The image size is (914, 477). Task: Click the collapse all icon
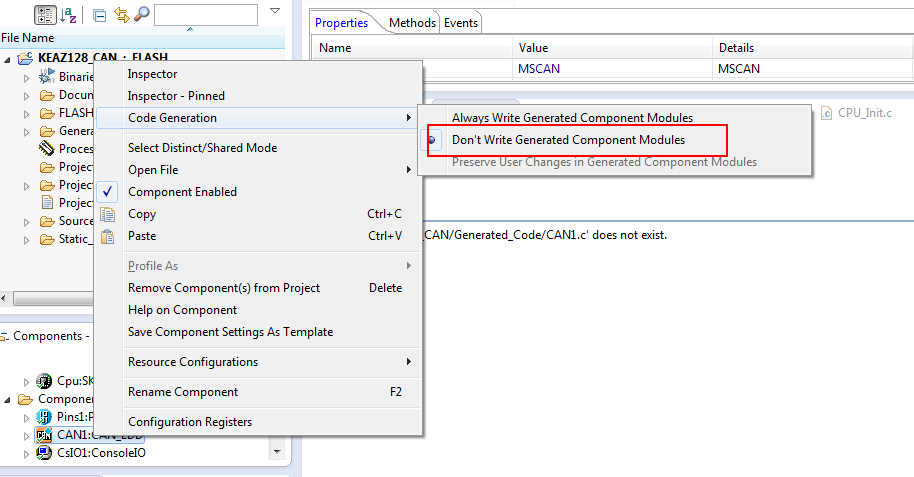tap(99, 14)
